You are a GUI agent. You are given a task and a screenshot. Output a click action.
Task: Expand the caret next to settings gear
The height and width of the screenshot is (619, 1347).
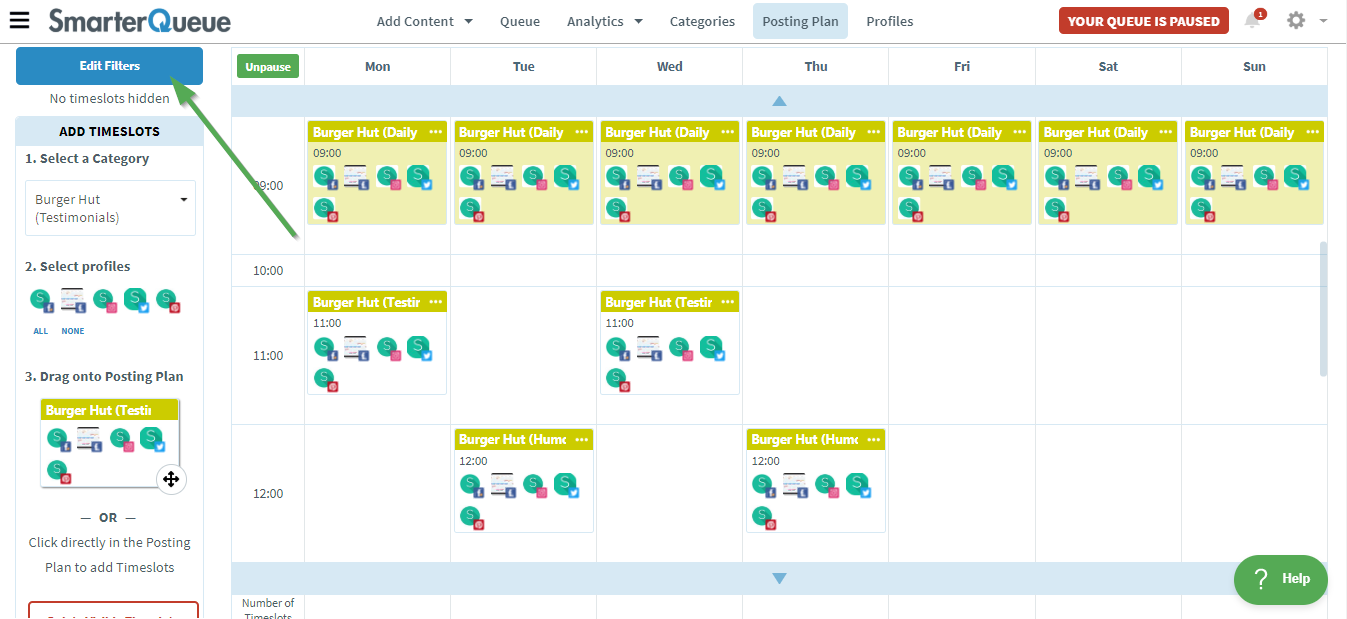click(x=1323, y=21)
